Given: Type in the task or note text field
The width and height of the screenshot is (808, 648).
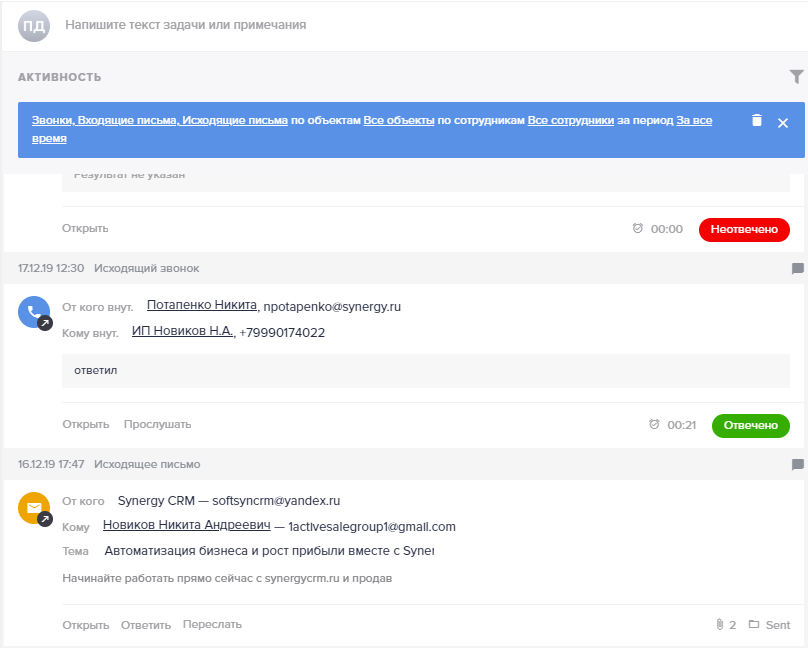Looking at the screenshot, I should pyautogui.click(x=300, y=25).
